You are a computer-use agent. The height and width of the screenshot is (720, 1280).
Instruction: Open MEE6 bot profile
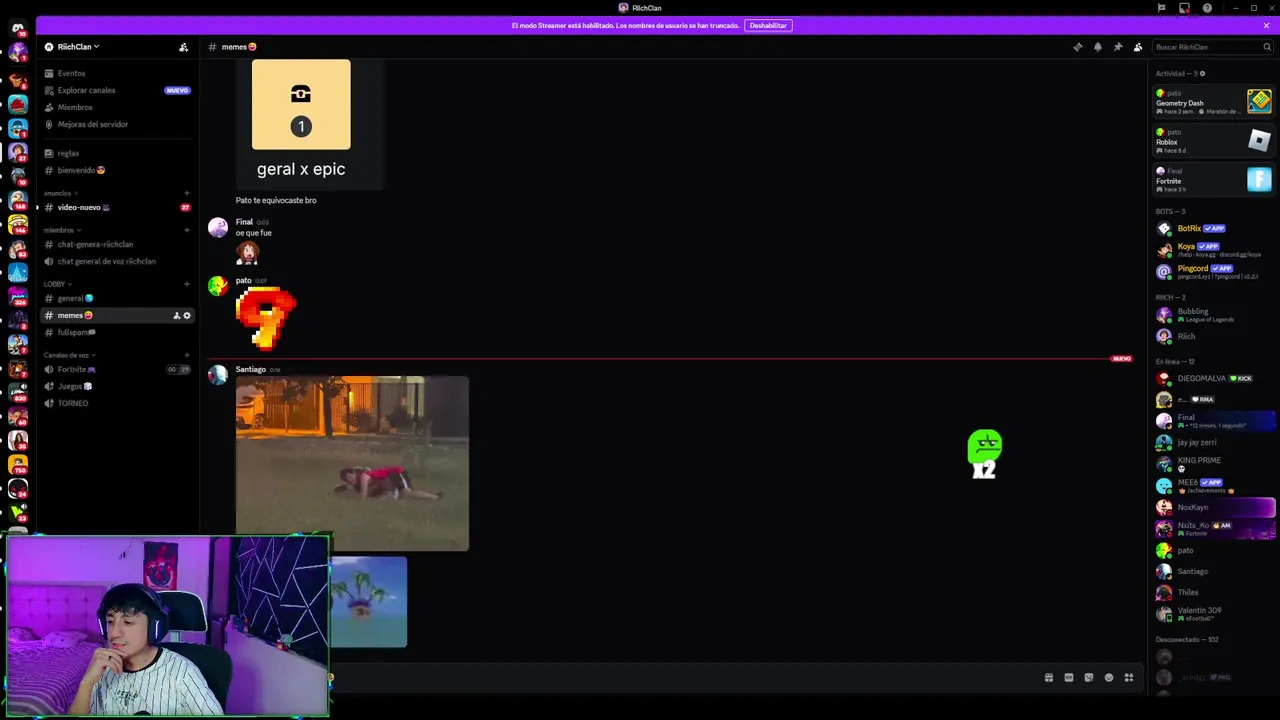pyautogui.click(x=1213, y=485)
